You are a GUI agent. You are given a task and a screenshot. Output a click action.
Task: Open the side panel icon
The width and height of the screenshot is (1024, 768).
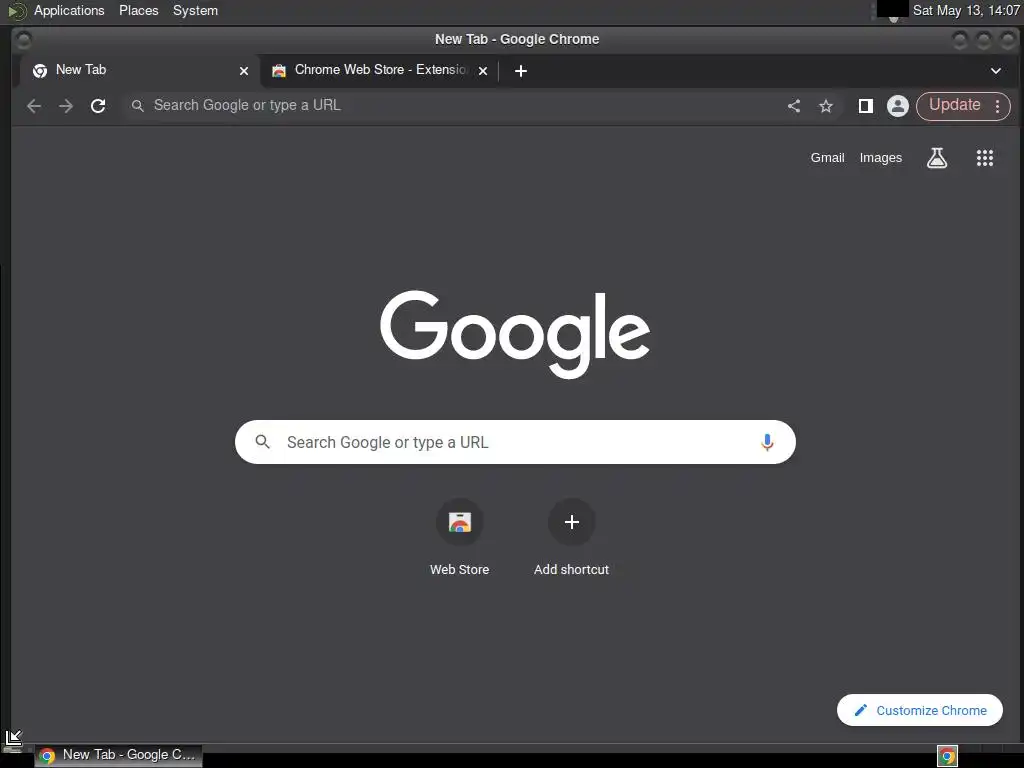(865, 106)
